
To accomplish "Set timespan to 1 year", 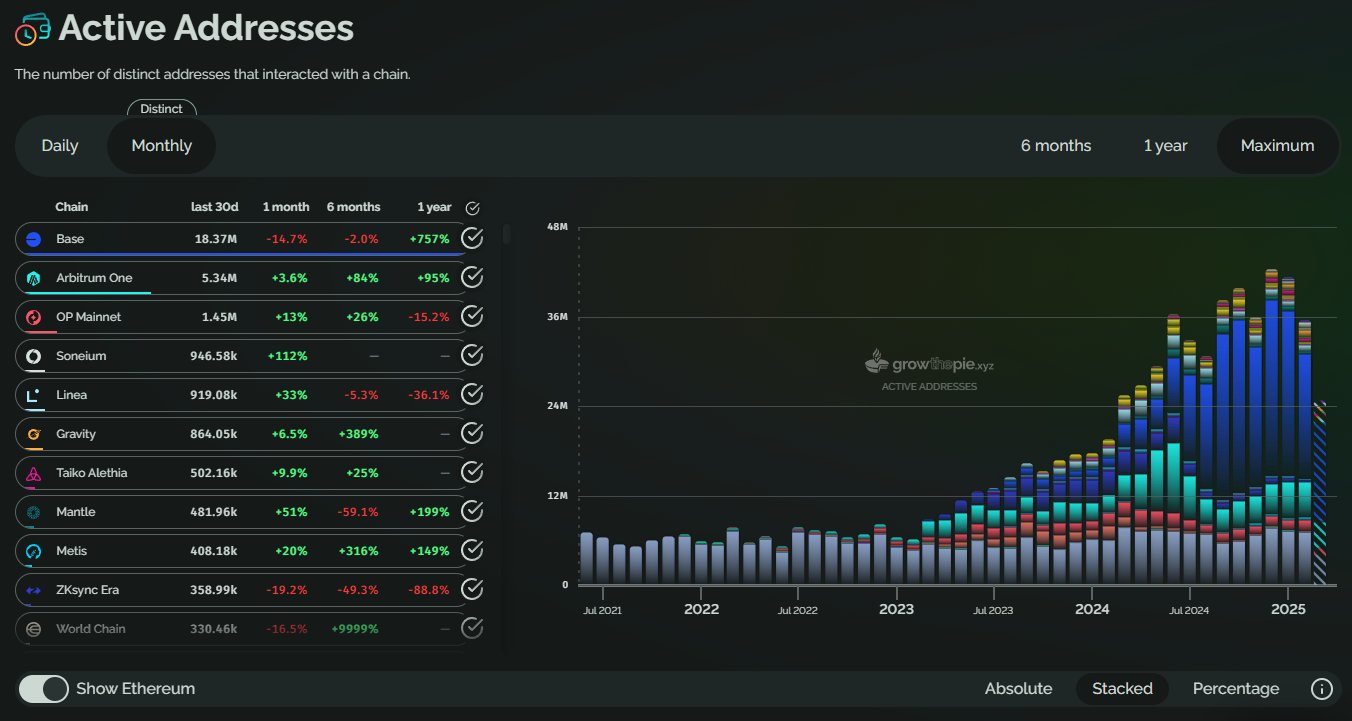I will (x=1166, y=146).
